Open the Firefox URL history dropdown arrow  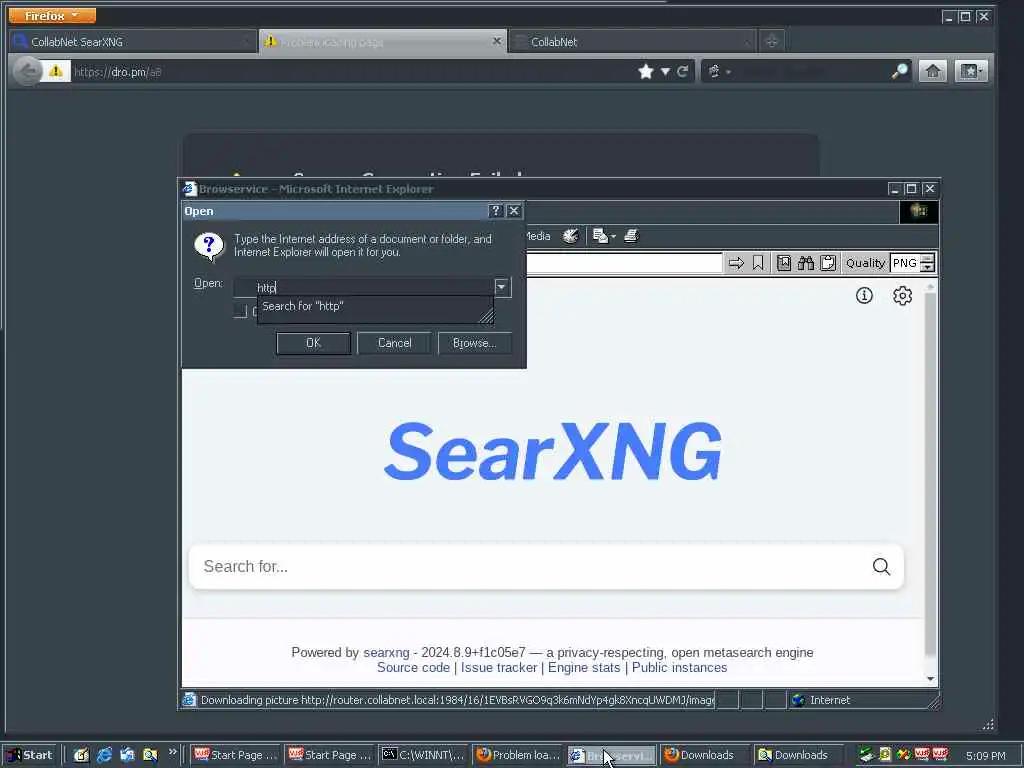point(665,71)
